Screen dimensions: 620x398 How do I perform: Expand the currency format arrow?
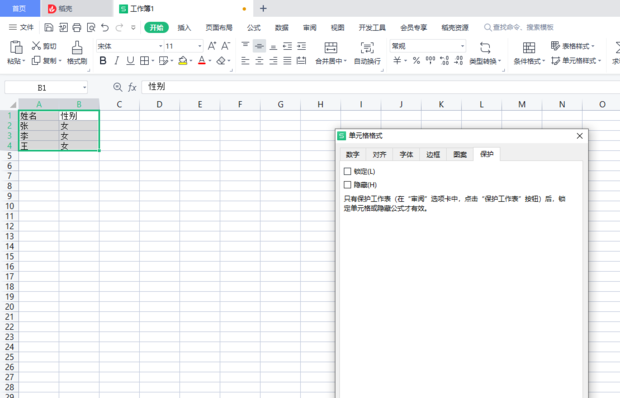click(x=406, y=61)
